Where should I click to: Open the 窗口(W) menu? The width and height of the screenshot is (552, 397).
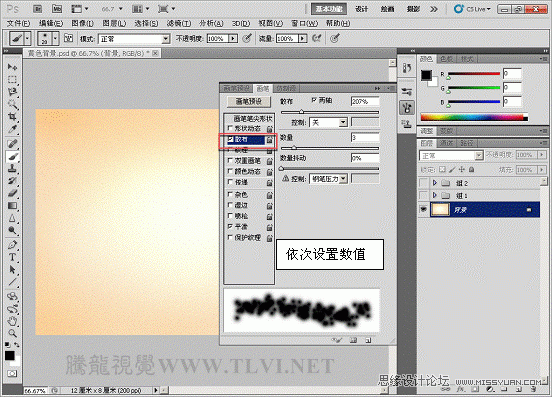tap(305, 23)
